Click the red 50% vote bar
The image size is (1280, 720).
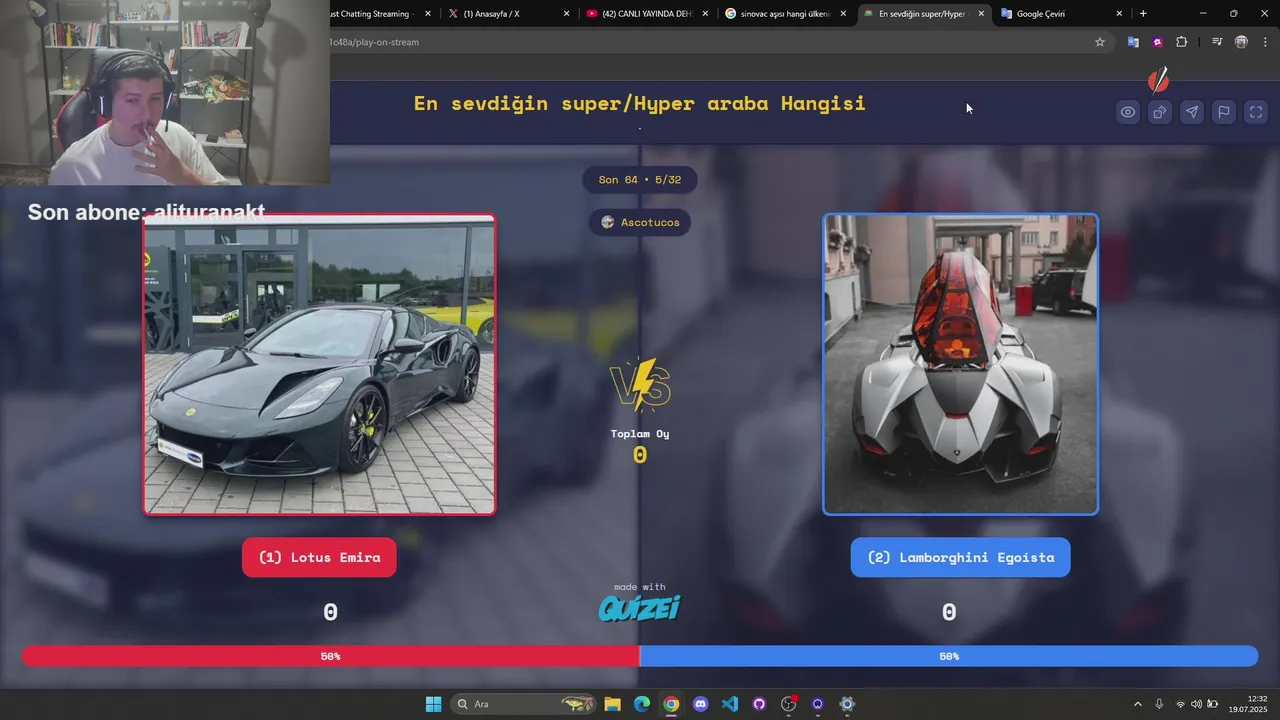(330, 656)
